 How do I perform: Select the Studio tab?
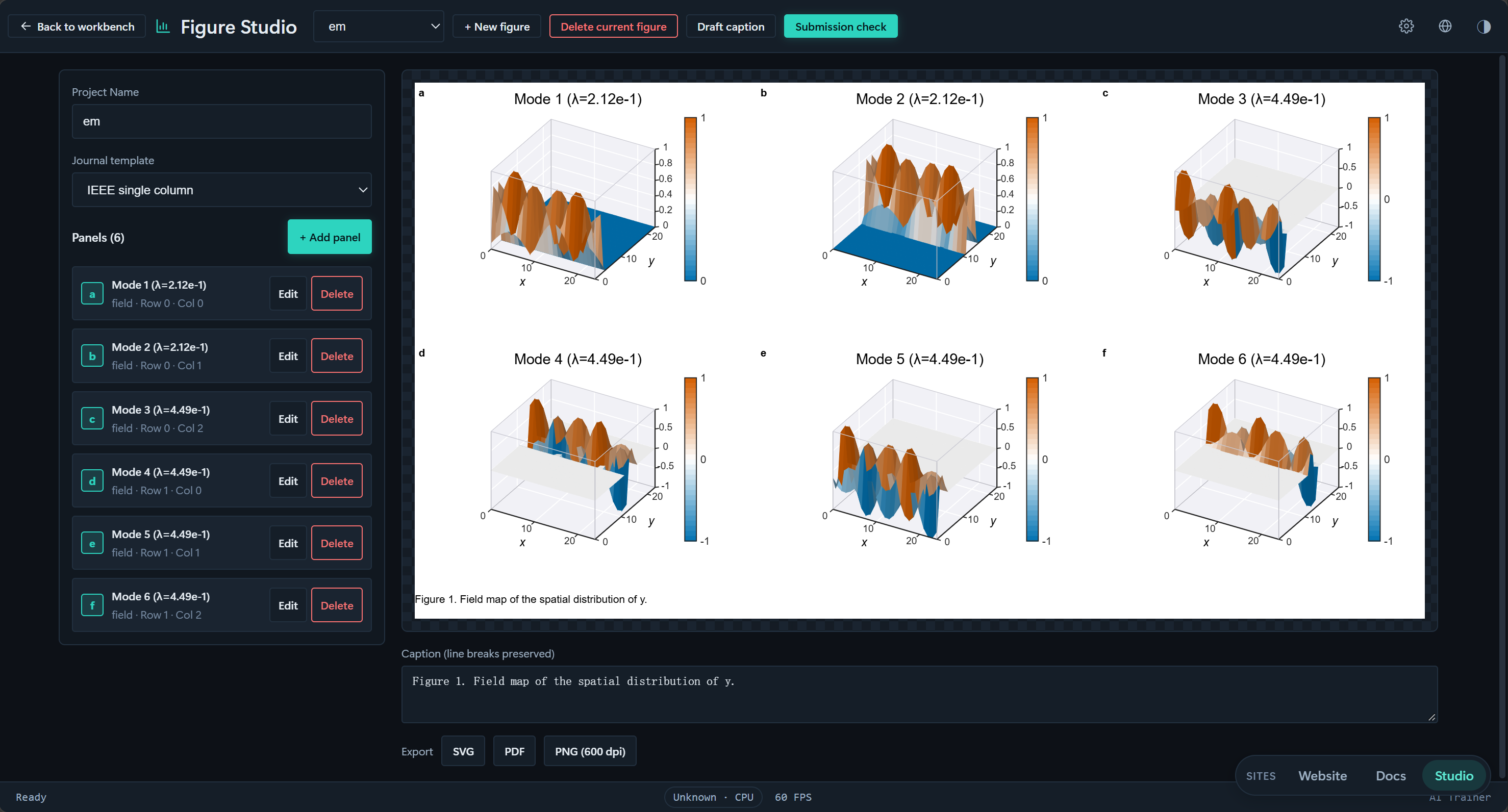(x=1453, y=776)
